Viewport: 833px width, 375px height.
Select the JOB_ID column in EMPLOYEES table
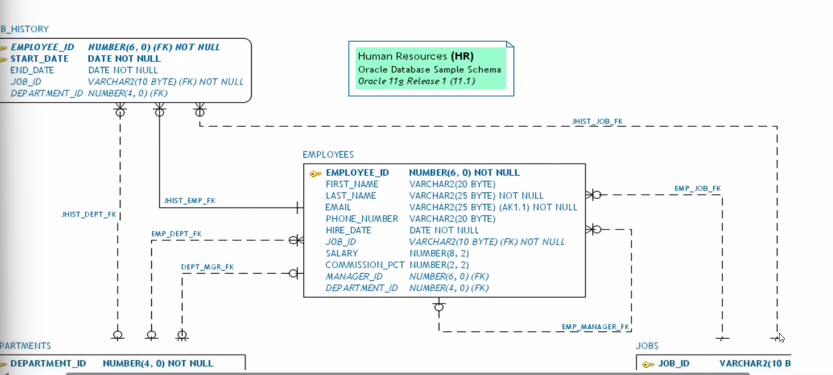click(x=341, y=242)
